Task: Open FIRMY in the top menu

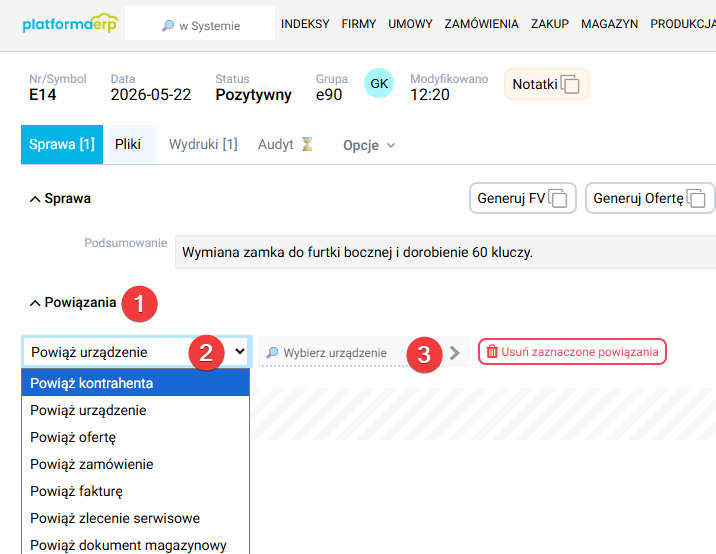Action: (358, 24)
